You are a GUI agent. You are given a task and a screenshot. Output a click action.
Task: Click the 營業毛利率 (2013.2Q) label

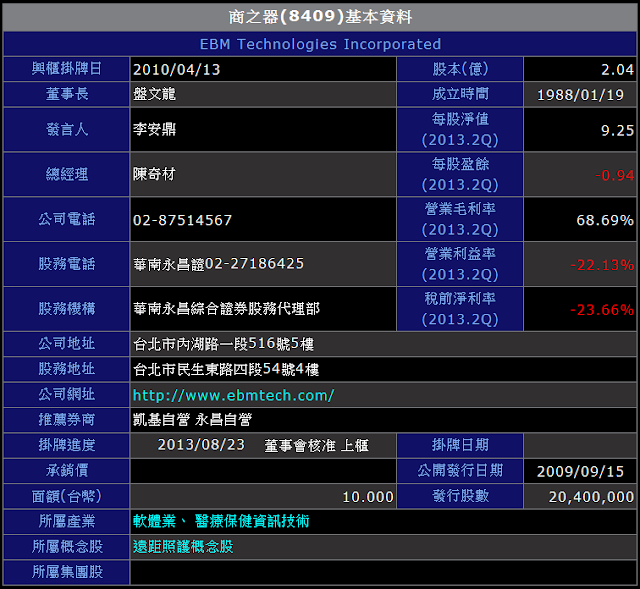point(460,219)
